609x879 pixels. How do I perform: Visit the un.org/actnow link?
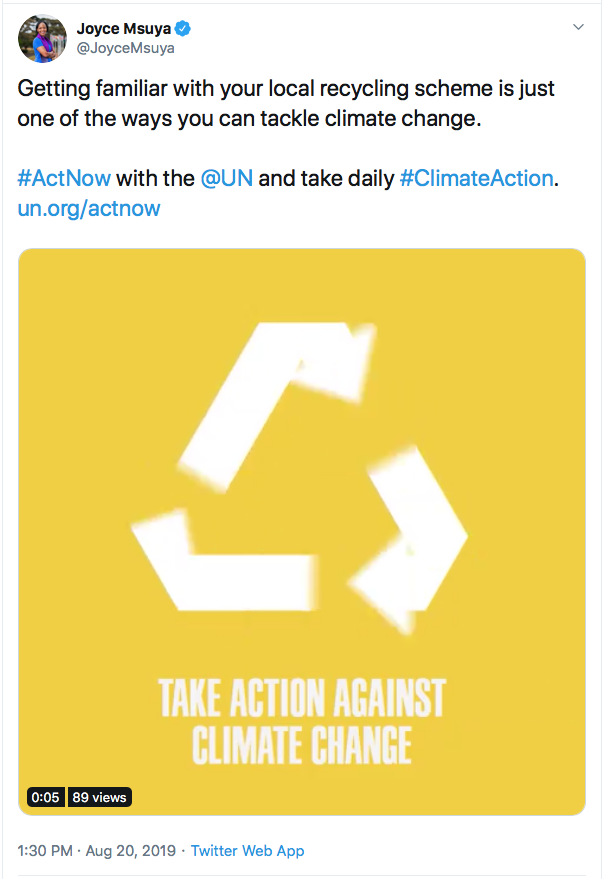click(x=88, y=209)
